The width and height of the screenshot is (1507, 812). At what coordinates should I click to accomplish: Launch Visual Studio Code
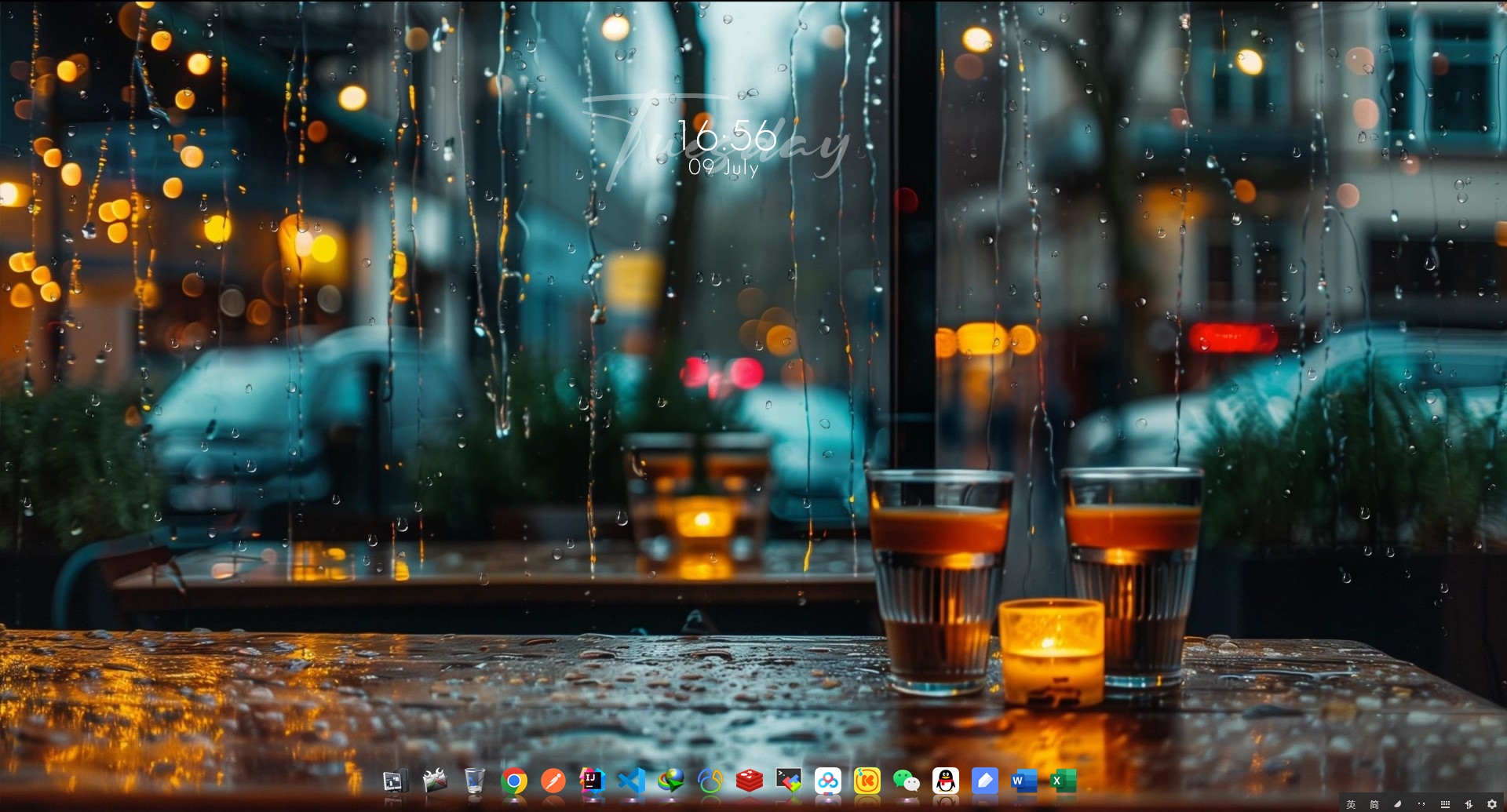632,781
